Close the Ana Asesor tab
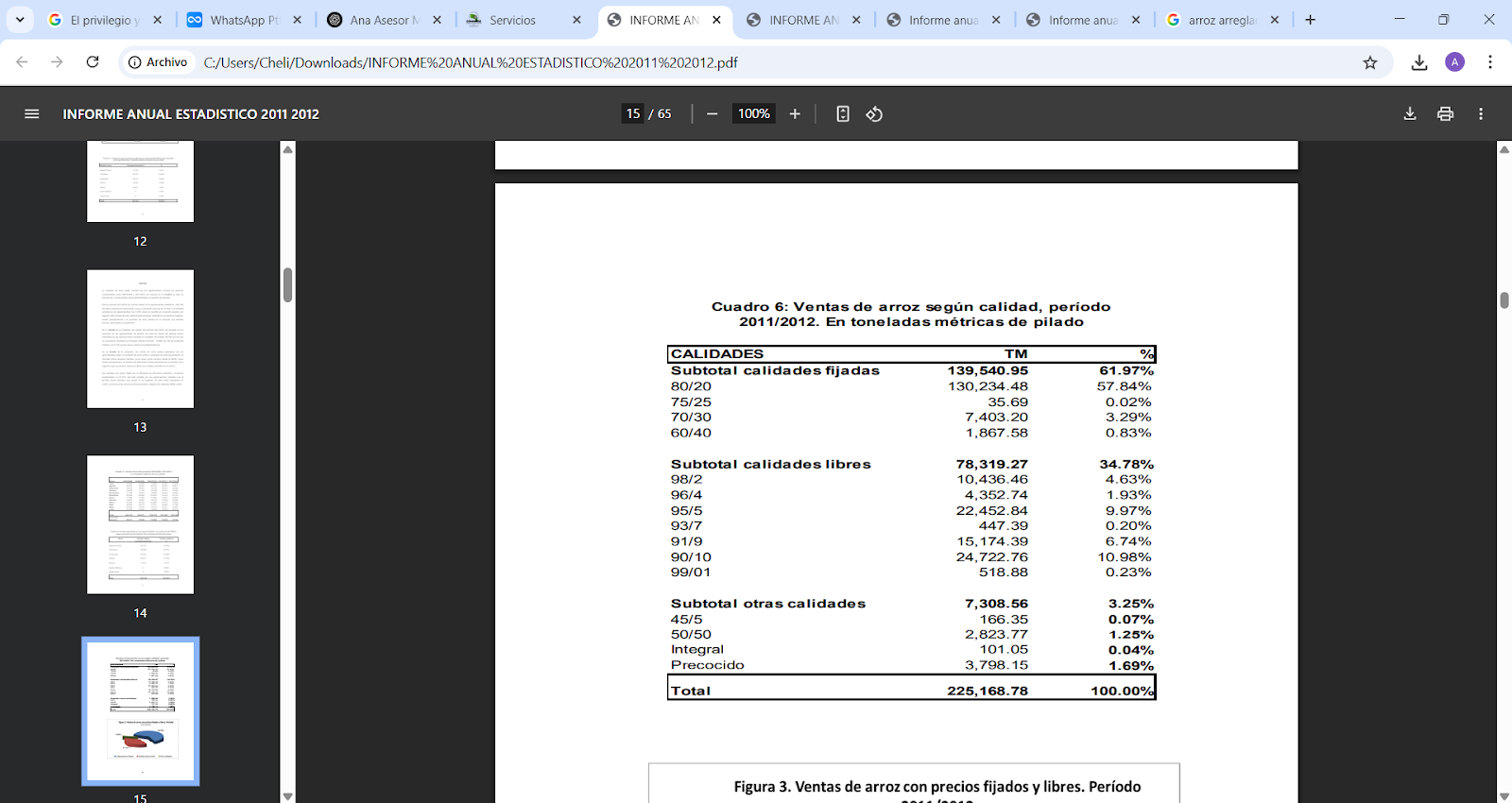Image resolution: width=1512 pixels, height=803 pixels. click(437, 20)
